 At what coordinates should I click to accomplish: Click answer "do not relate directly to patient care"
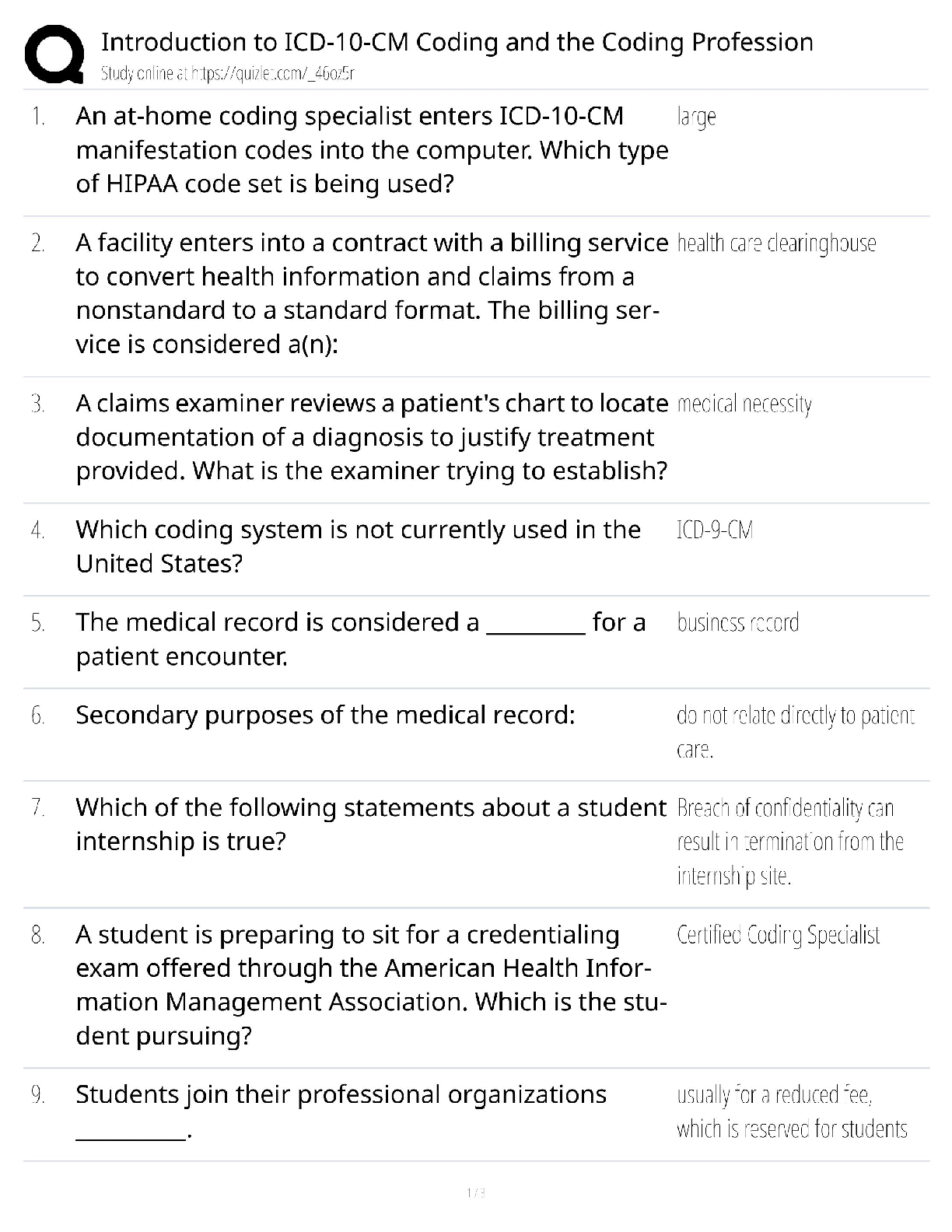795,732
